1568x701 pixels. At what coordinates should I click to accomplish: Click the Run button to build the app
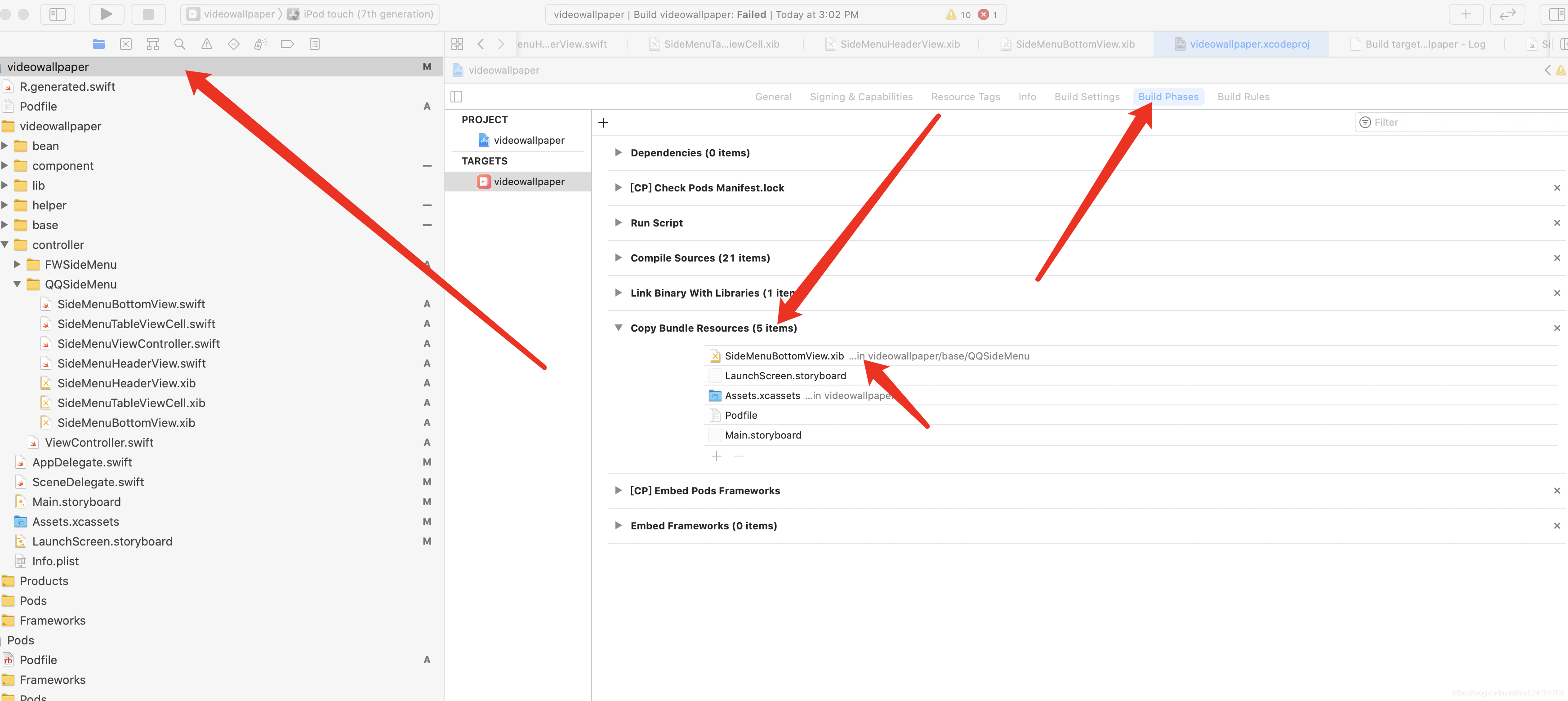click(x=107, y=14)
